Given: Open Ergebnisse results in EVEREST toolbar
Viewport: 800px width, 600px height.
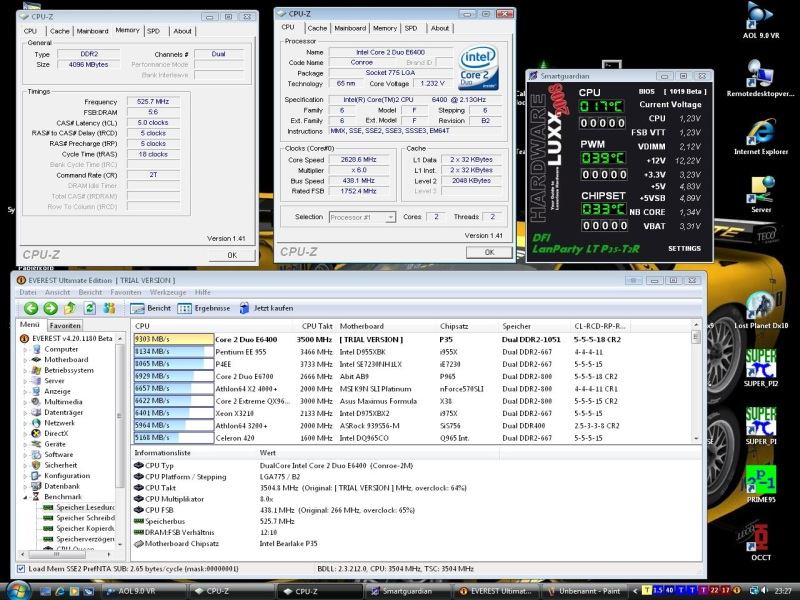Looking at the screenshot, I should [x=204, y=308].
